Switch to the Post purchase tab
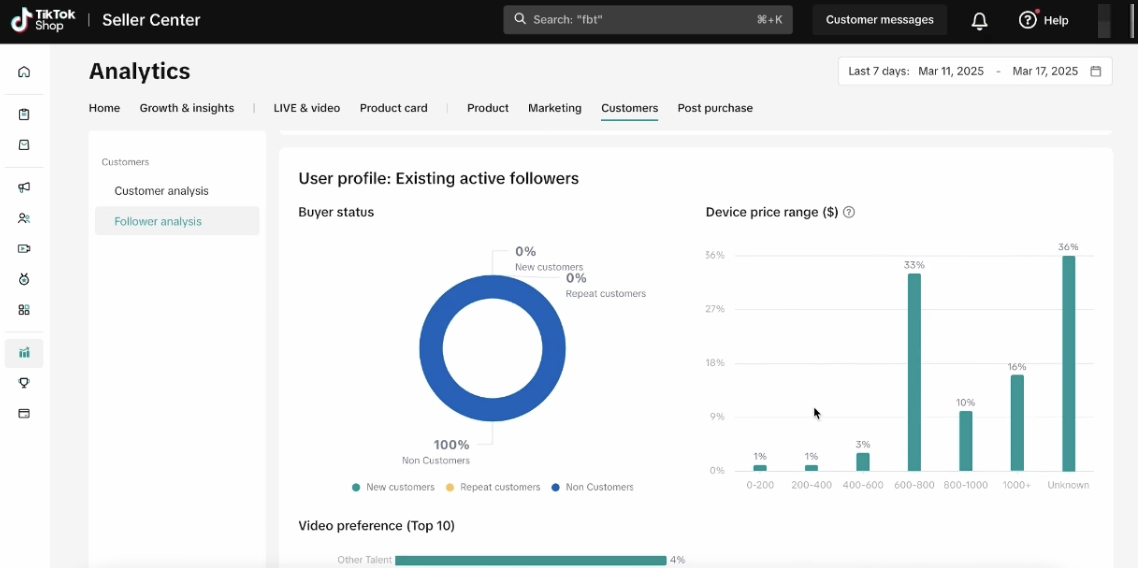 [715, 108]
